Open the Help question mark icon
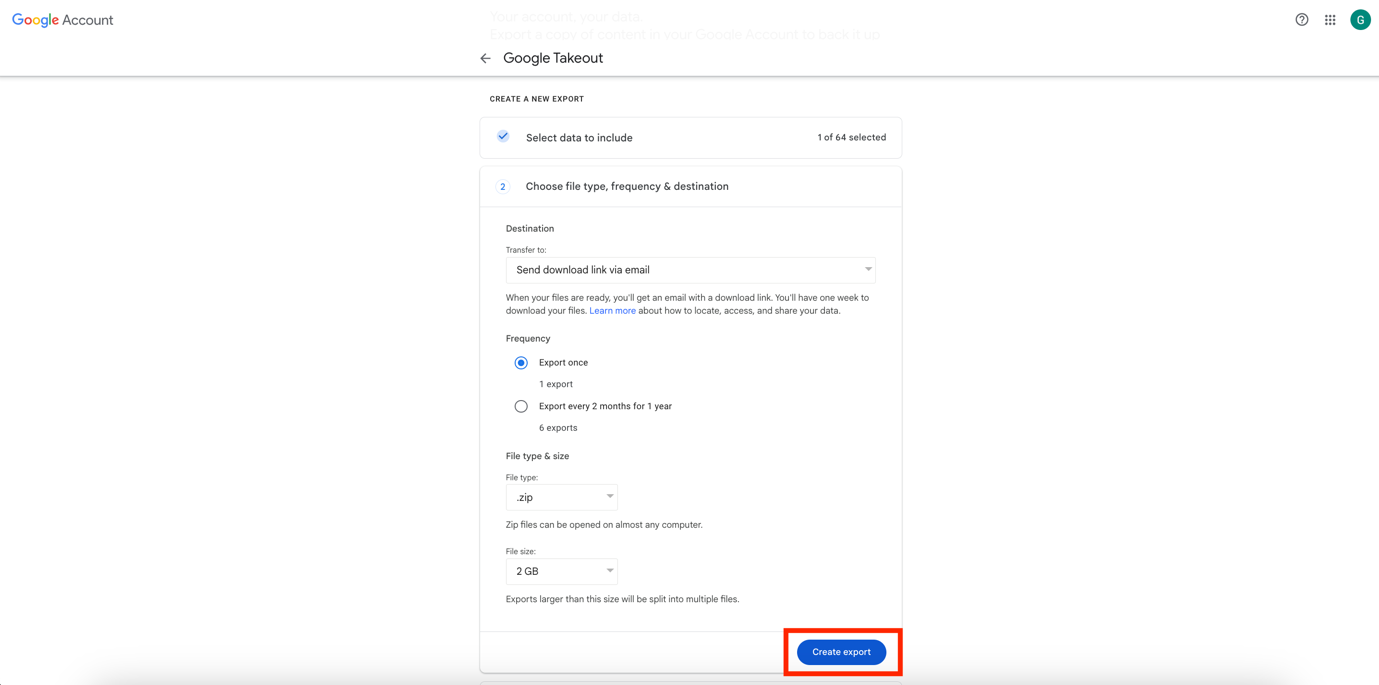1379x685 pixels. (x=1301, y=20)
